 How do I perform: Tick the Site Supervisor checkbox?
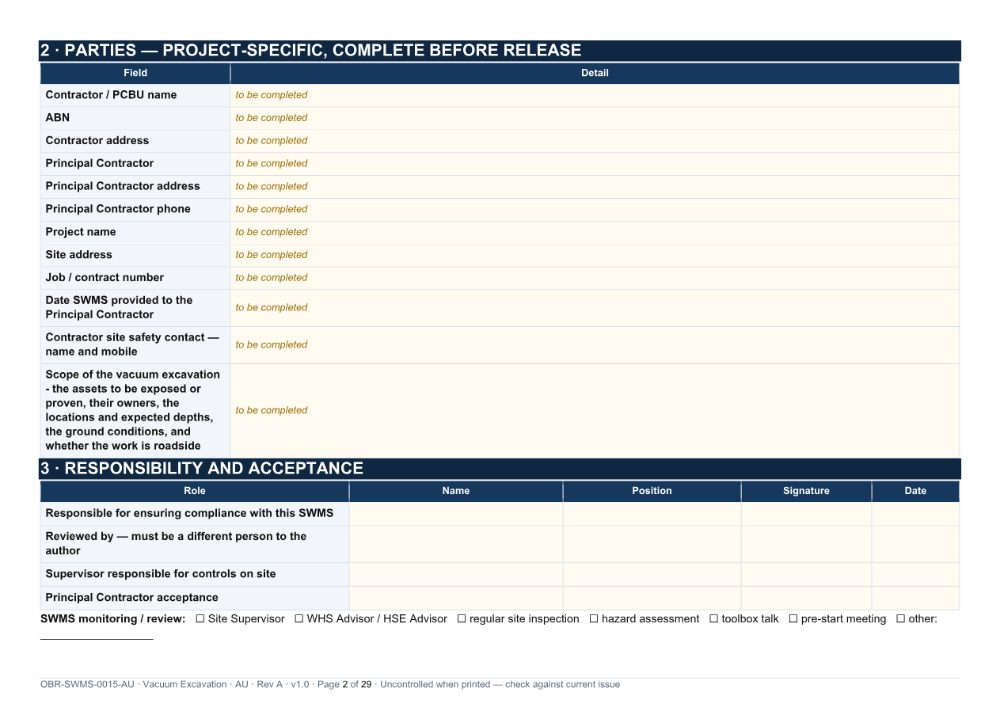(x=200, y=618)
